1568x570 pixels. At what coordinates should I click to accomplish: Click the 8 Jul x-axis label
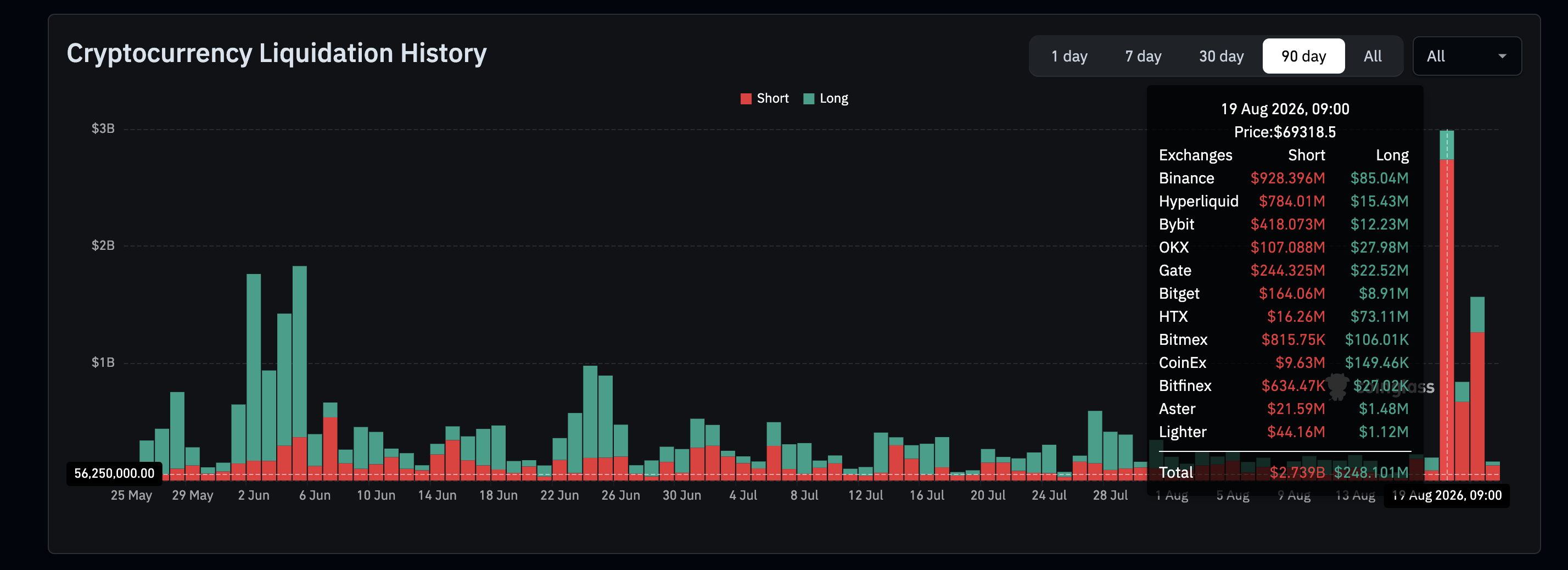pyautogui.click(x=804, y=495)
